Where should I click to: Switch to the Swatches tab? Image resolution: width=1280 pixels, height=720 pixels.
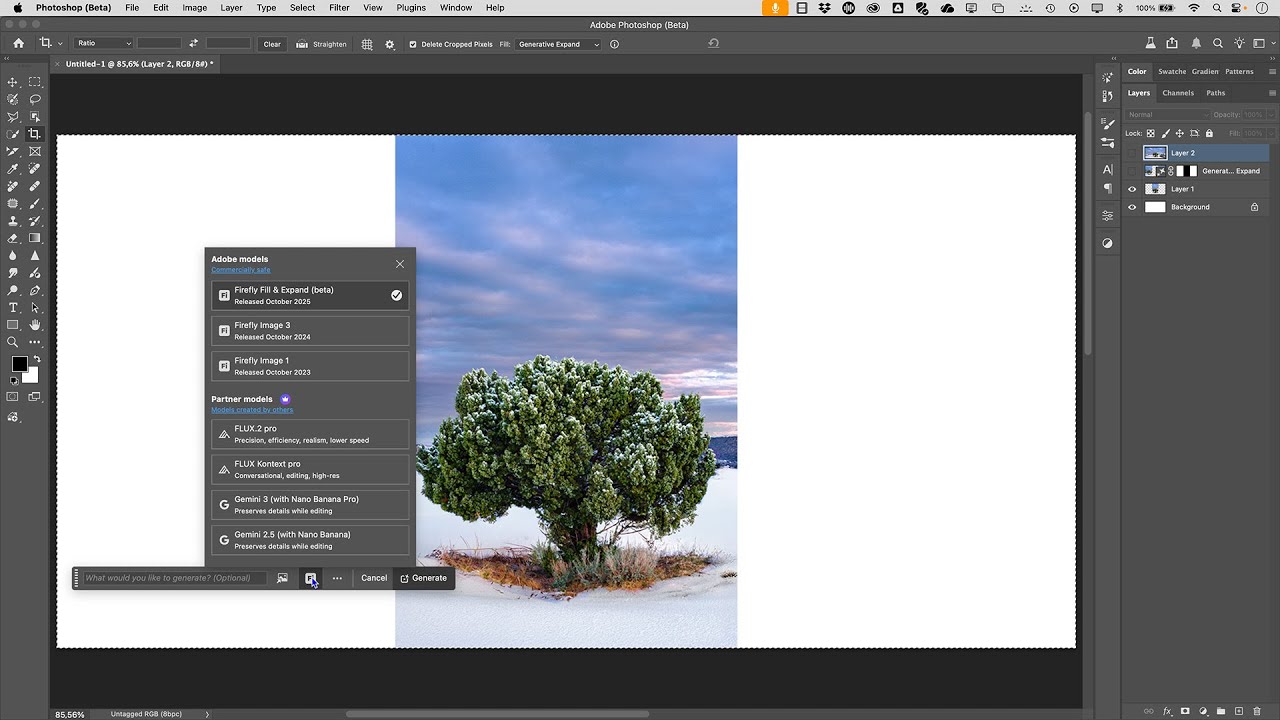click(x=1171, y=72)
